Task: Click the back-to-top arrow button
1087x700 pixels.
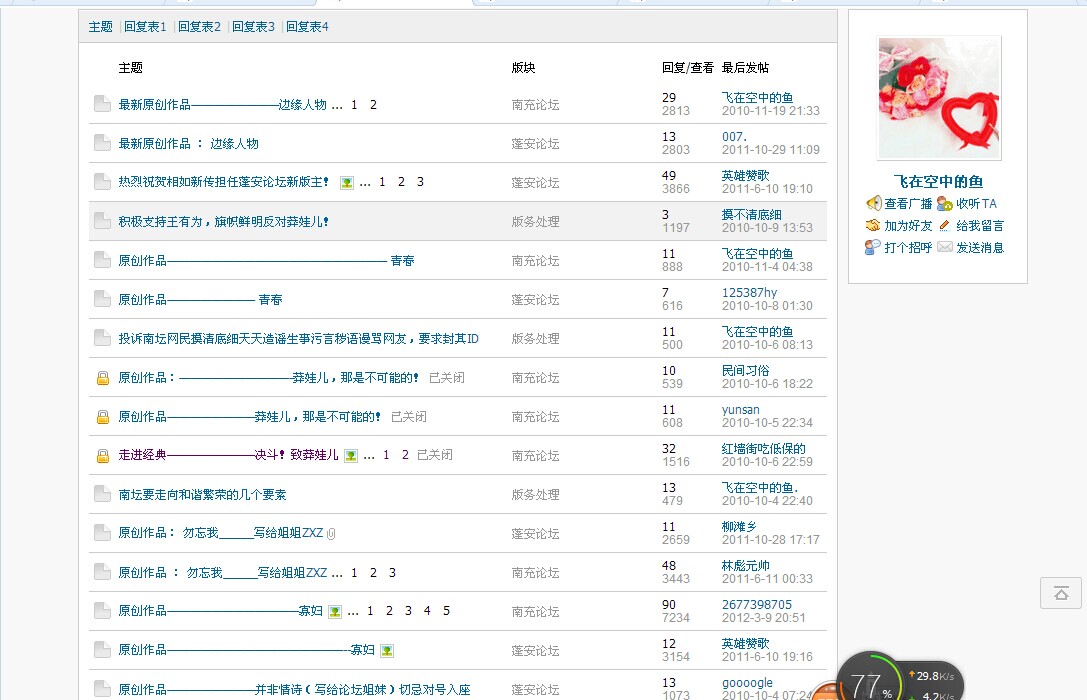Action: pyautogui.click(x=1060, y=593)
